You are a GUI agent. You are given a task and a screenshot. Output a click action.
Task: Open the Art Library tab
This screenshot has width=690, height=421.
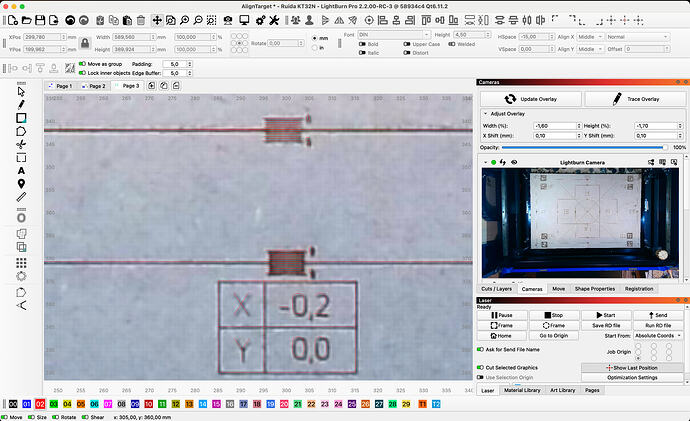pyautogui.click(x=562, y=390)
